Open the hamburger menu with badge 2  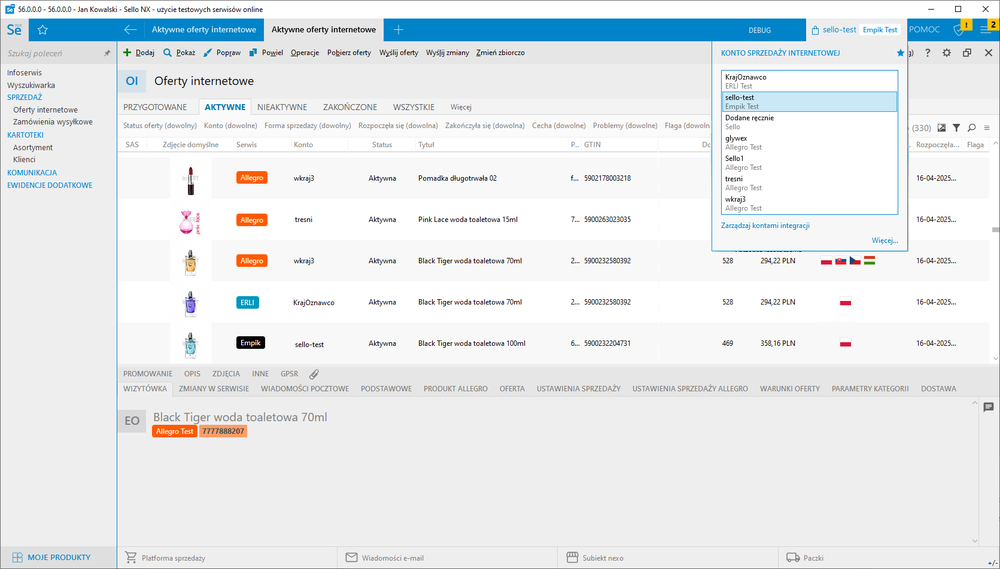[x=986, y=30]
